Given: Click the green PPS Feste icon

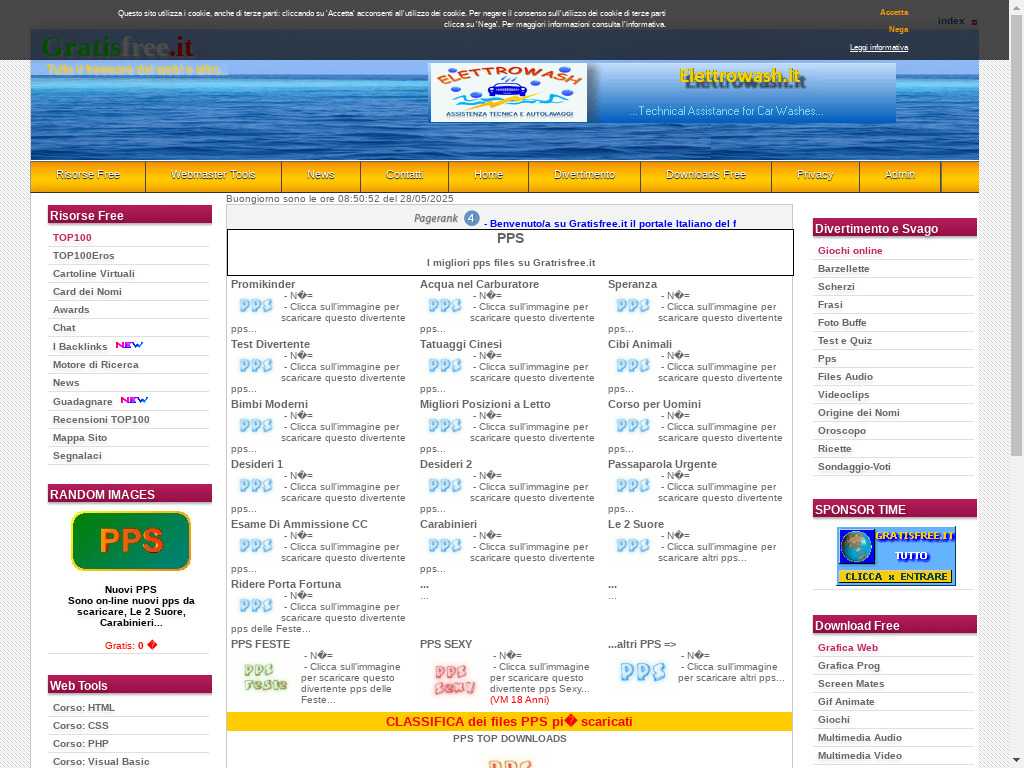Looking at the screenshot, I should click(265, 677).
